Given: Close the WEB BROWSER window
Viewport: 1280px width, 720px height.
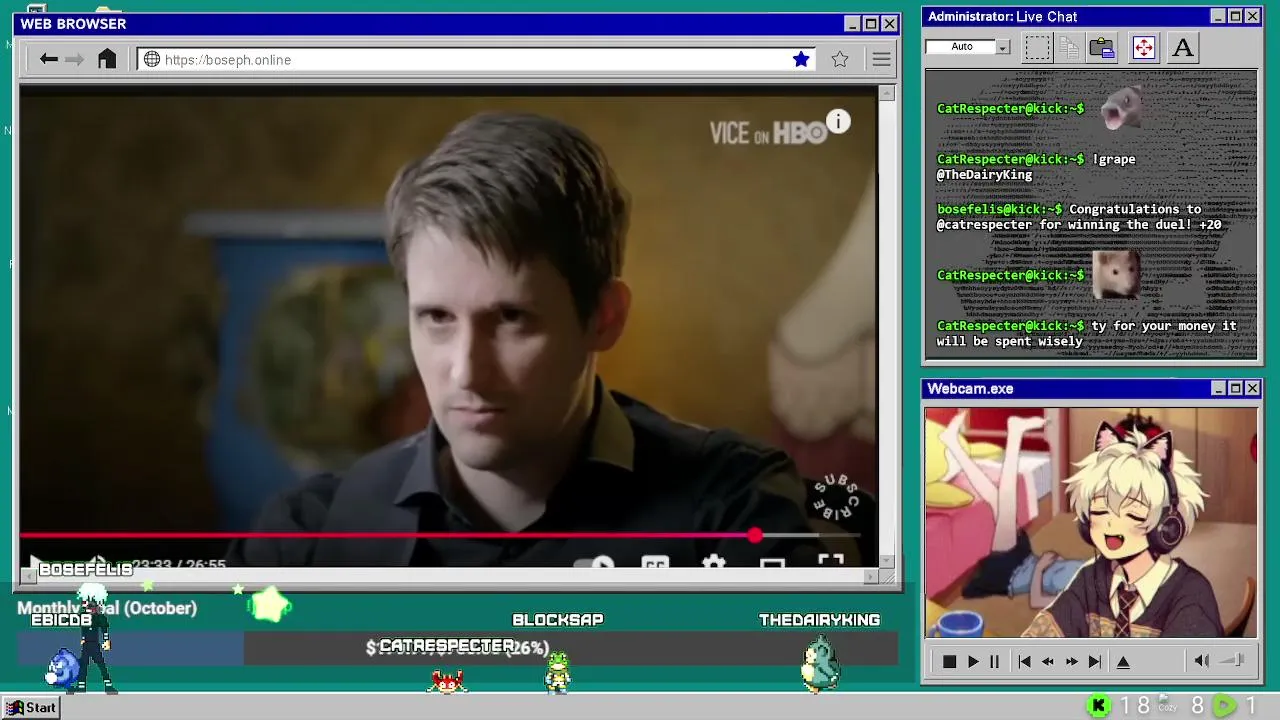Looking at the screenshot, I should click(889, 23).
